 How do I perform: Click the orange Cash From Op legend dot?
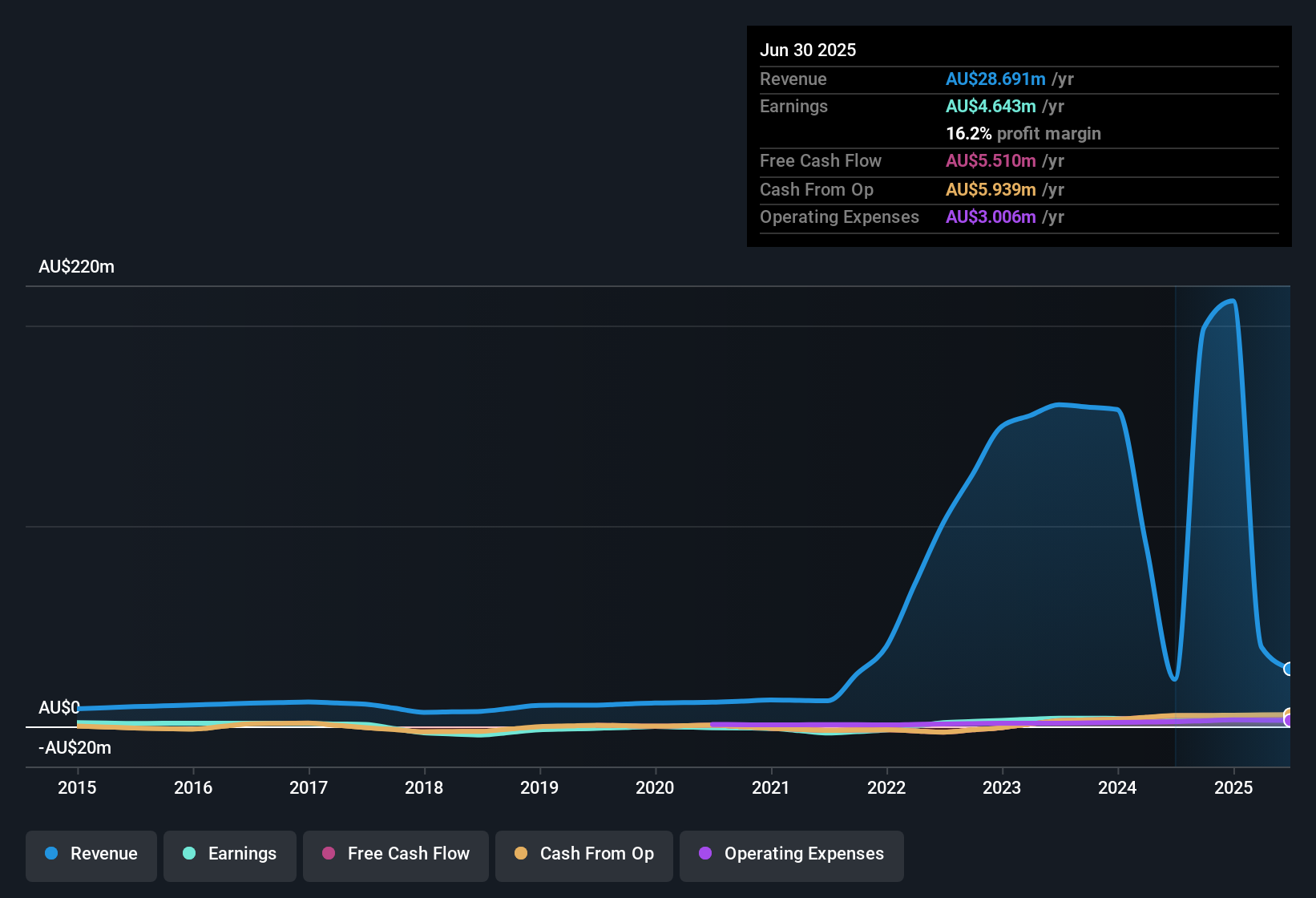pos(521,853)
